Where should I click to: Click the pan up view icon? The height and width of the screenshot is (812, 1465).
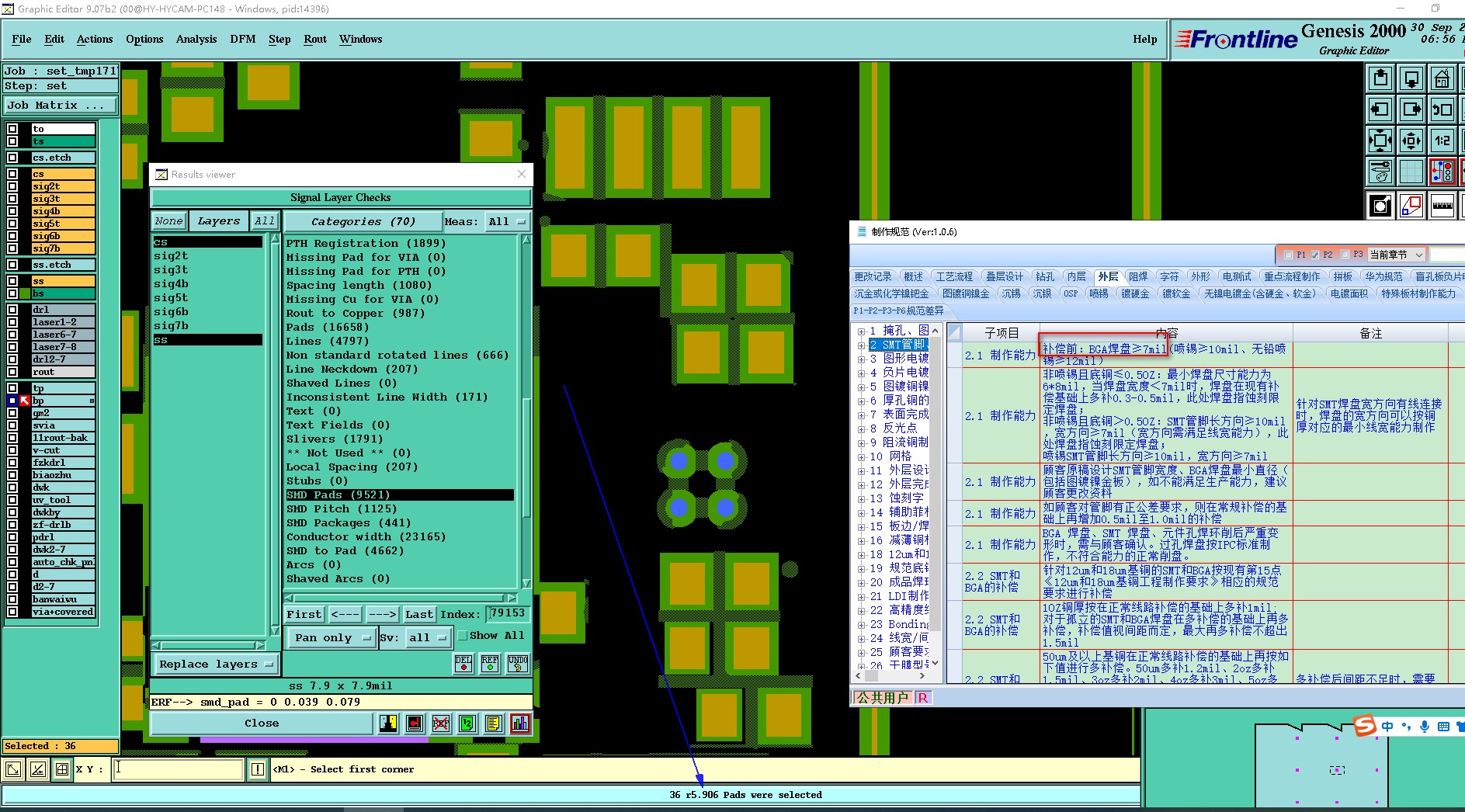click(x=1380, y=78)
